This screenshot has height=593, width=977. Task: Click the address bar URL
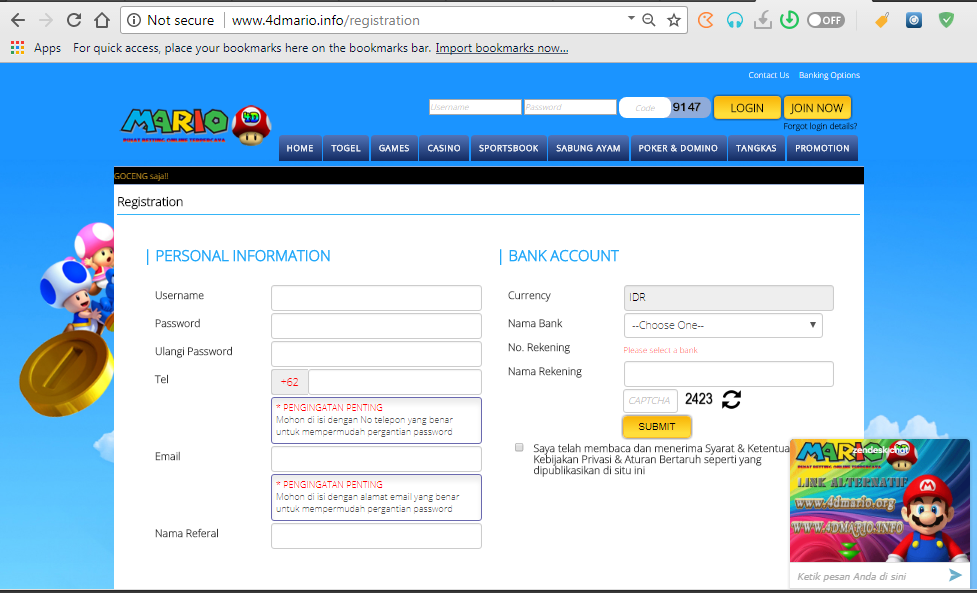pos(326,21)
